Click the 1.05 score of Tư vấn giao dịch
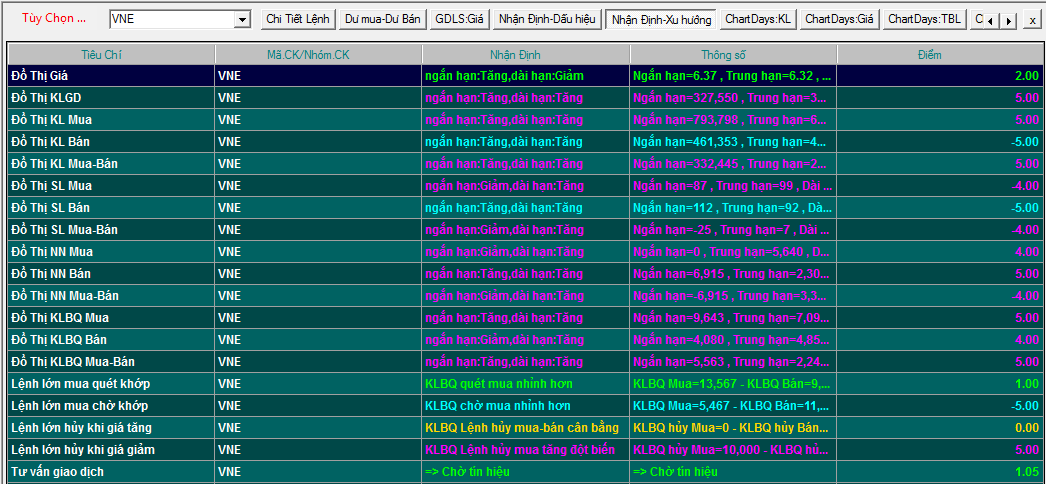The image size is (1046, 484). (x=1027, y=472)
